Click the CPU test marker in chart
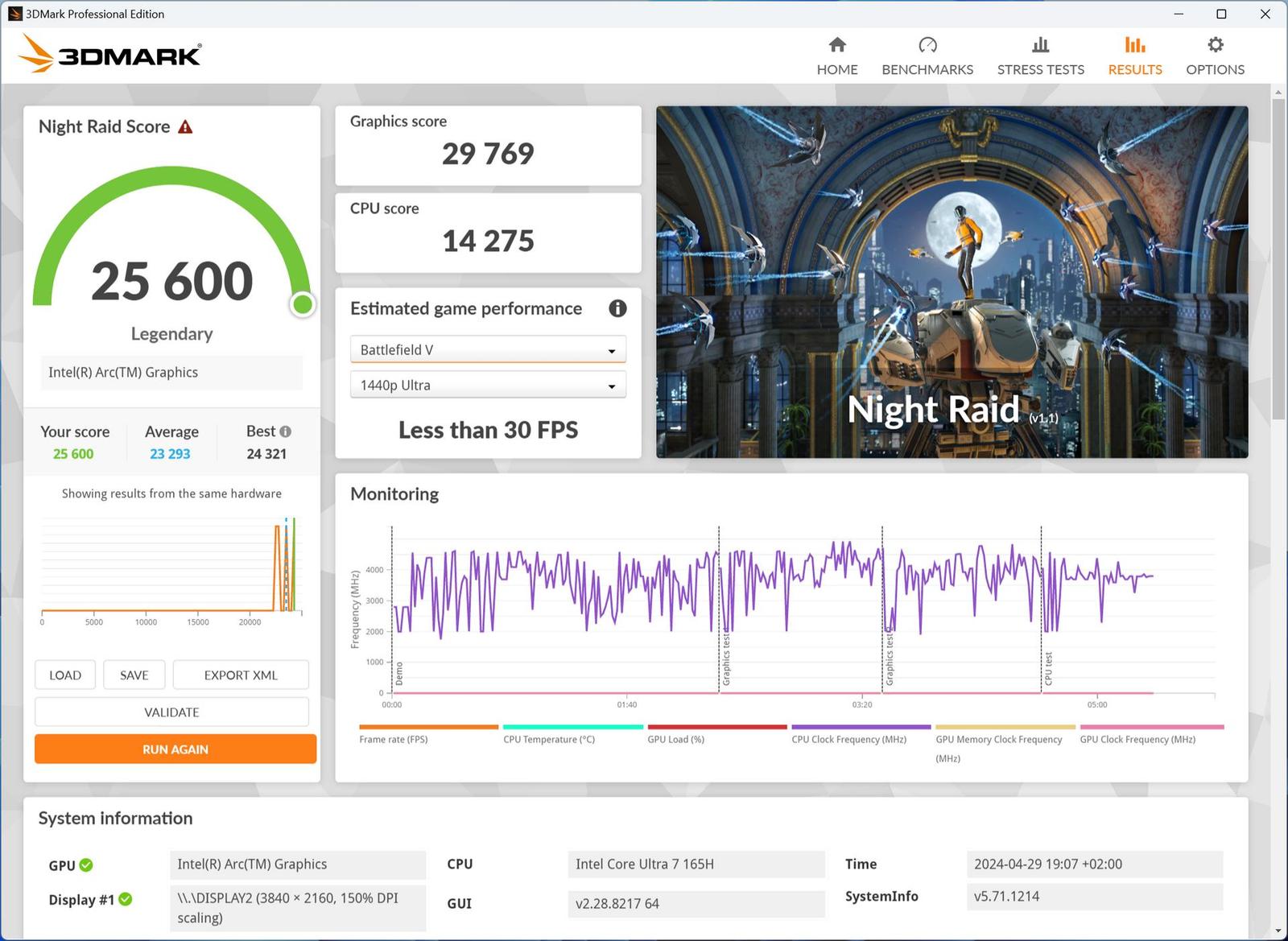Image resolution: width=1288 pixels, height=941 pixels. 1048,669
